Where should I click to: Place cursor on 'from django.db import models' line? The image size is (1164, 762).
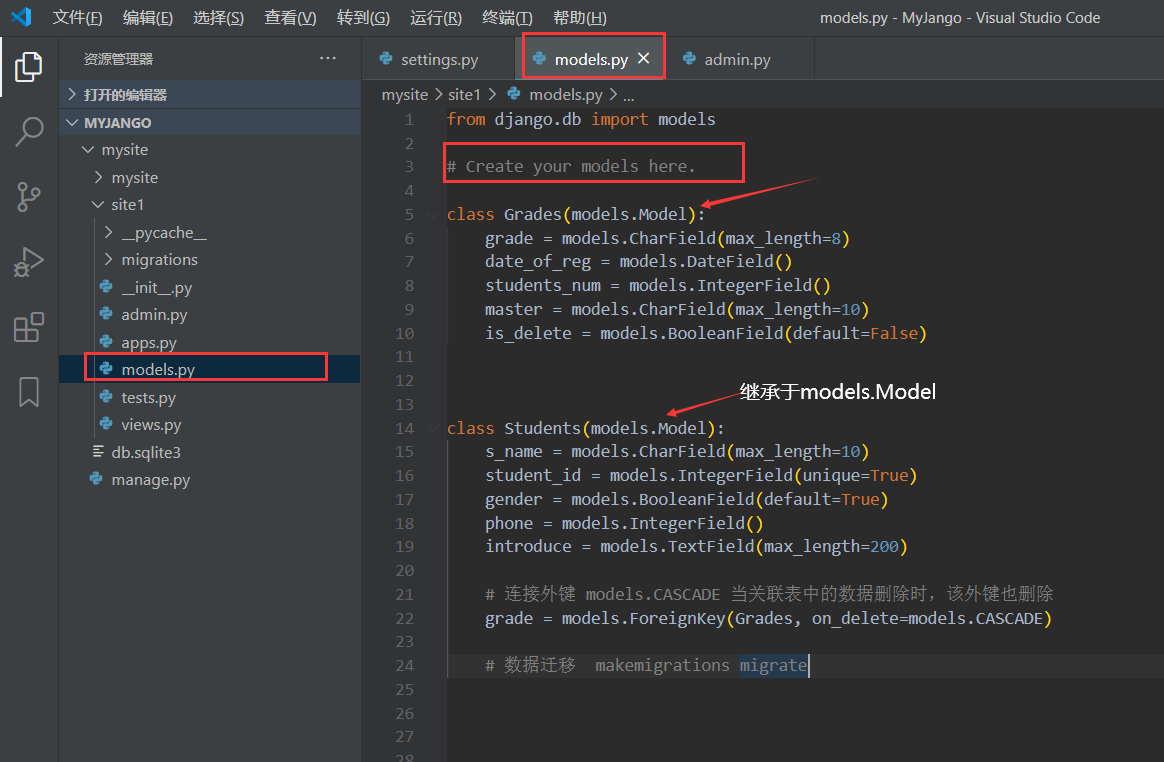point(581,120)
